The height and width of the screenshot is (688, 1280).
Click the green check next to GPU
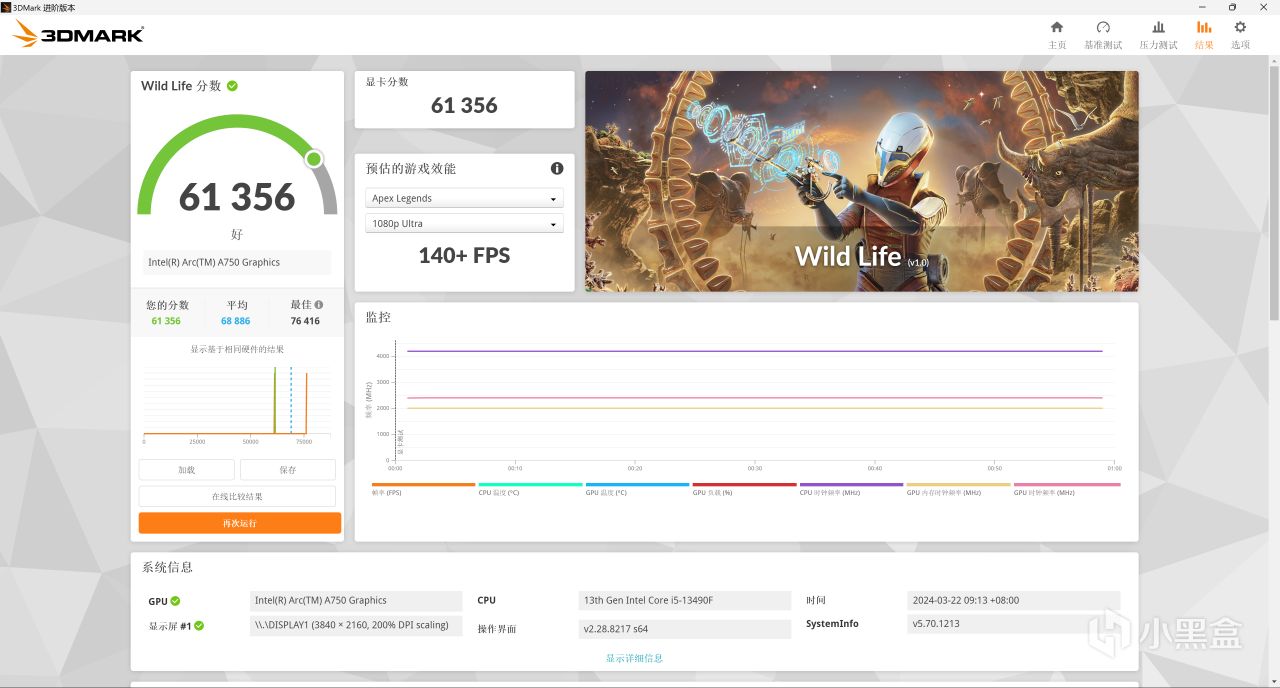pos(175,601)
